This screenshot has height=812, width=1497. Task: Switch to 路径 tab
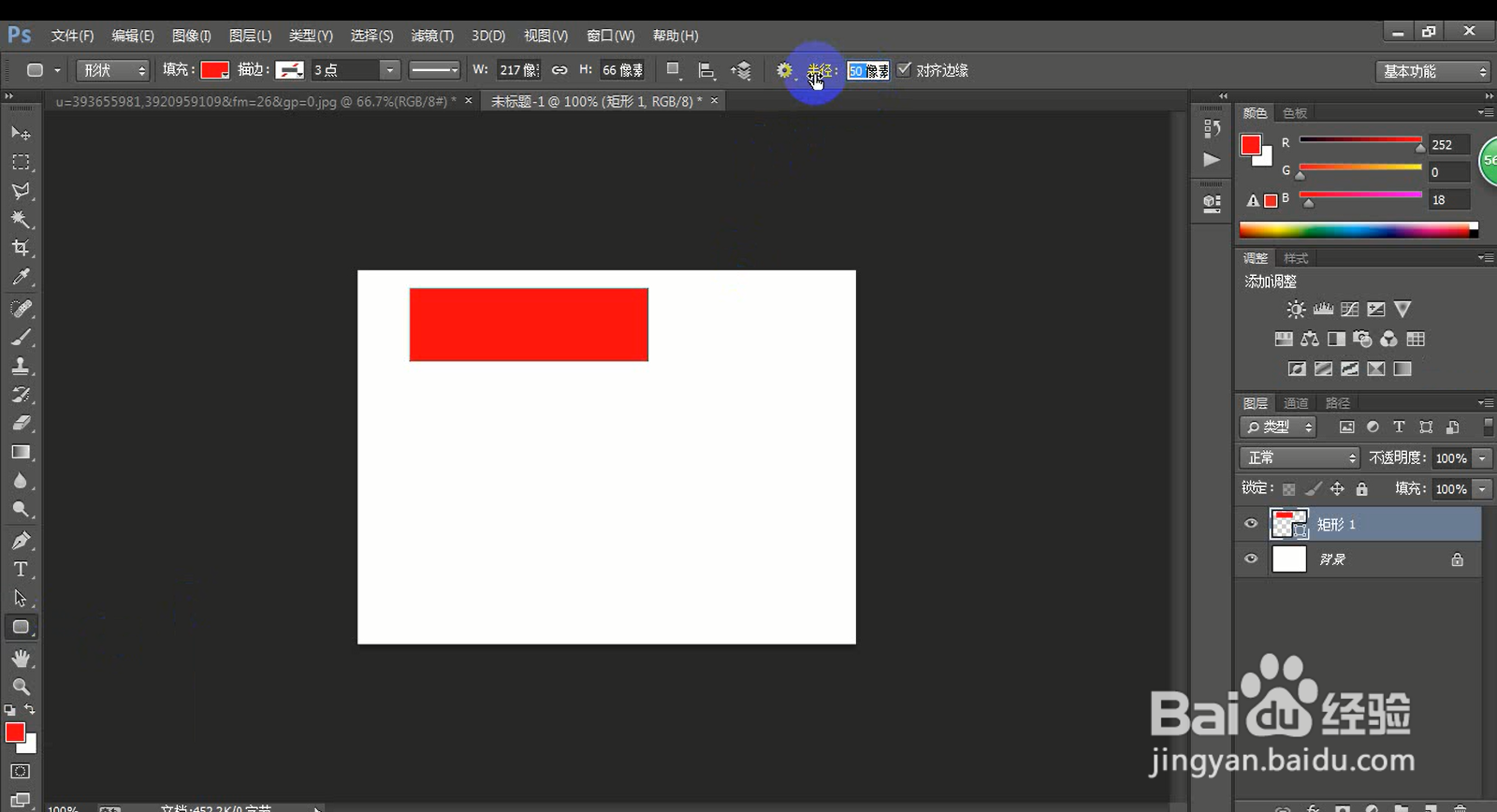1338,403
